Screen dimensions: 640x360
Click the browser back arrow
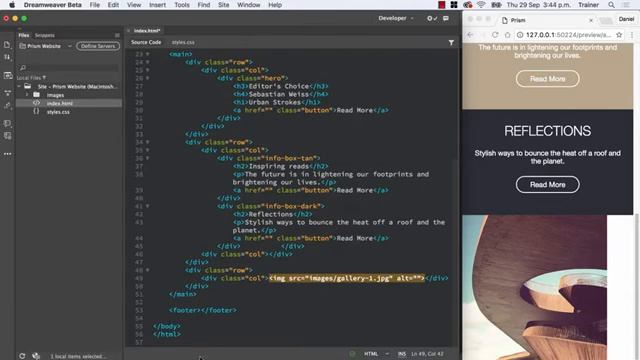(x=470, y=35)
